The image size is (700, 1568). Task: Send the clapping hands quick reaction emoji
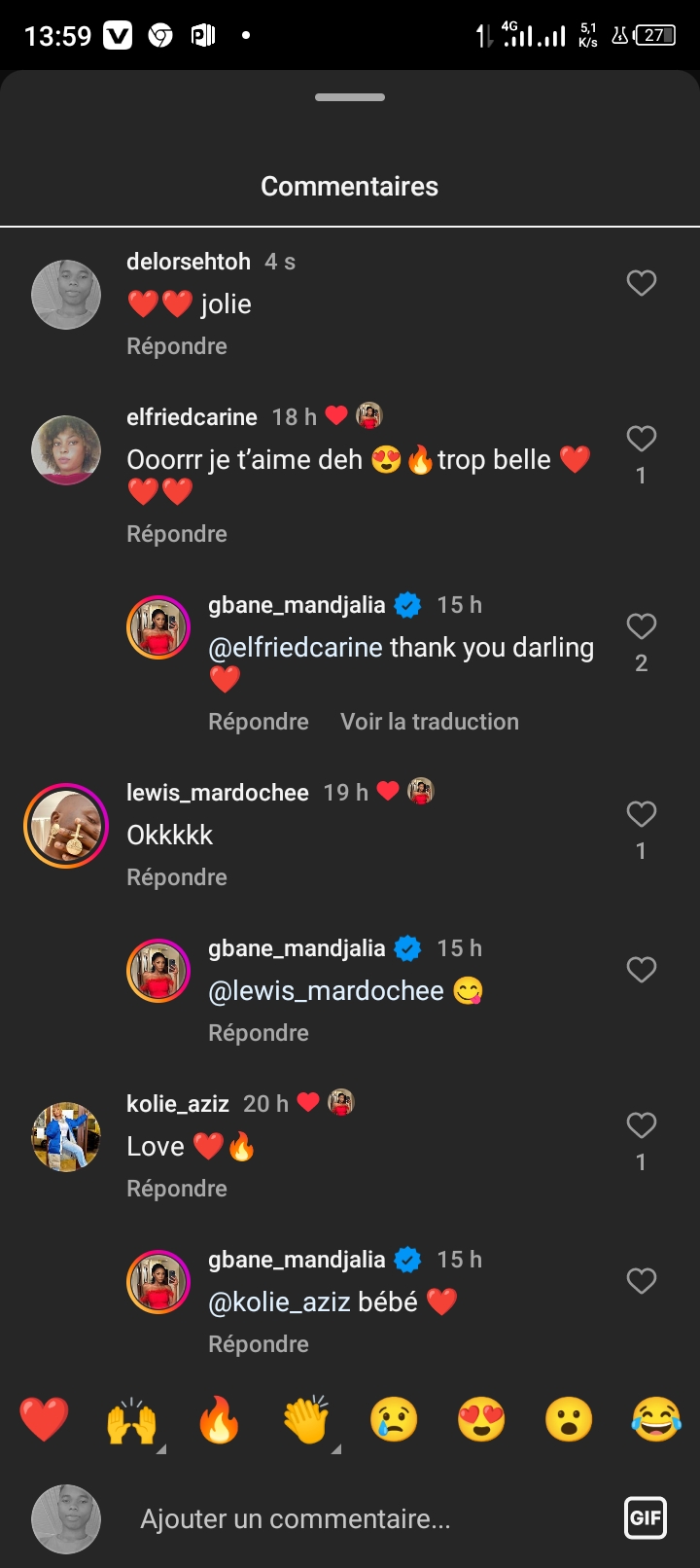[306, 1421]
